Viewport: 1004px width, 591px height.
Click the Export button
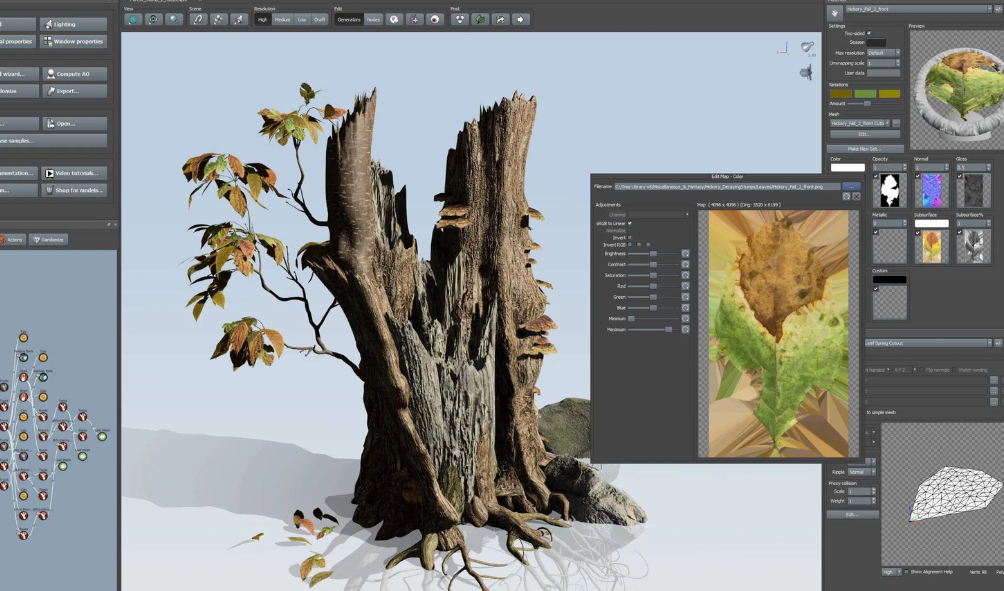coord(75,91)
